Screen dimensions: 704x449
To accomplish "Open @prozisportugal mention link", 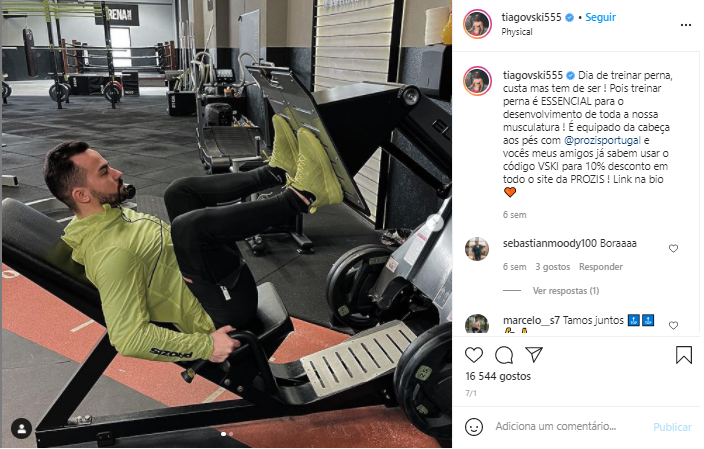I will [602, 140].
